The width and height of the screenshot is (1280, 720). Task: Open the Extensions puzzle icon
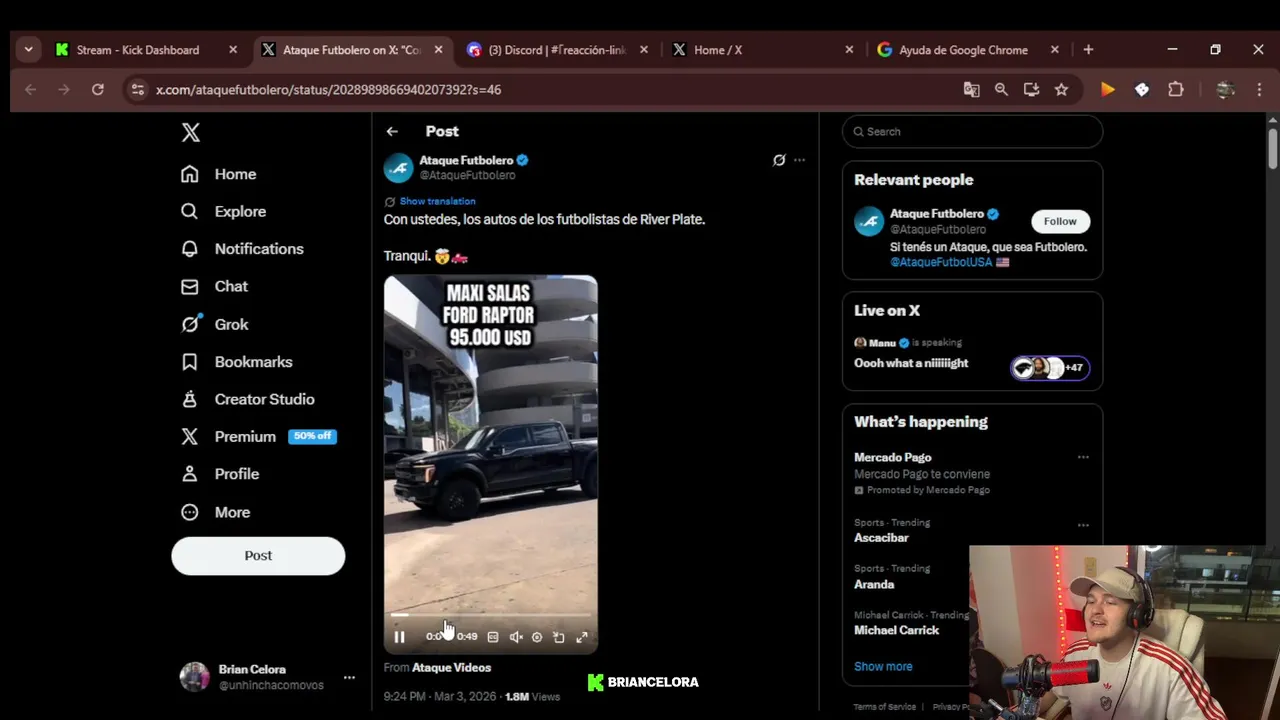pos(1176,89)
